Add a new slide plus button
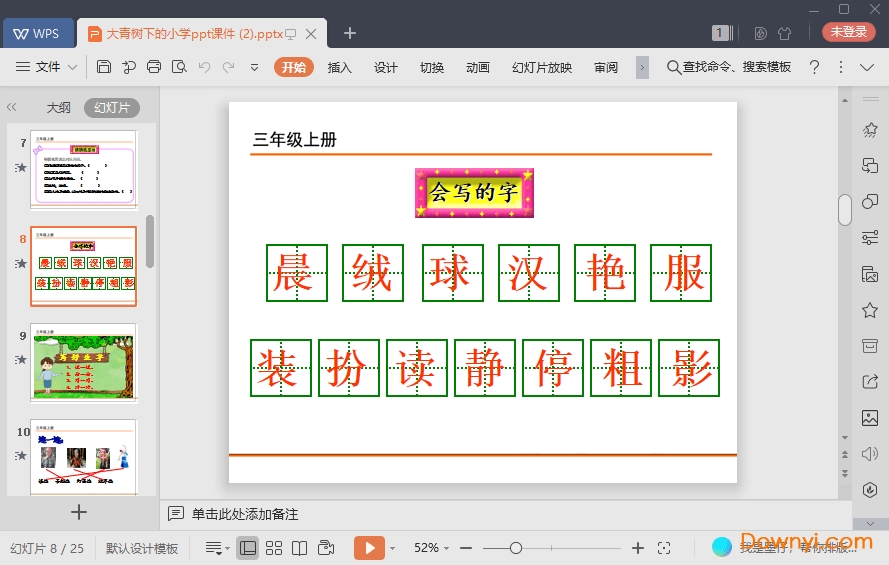The height and width of the screenshot is (565, 889). pos(79,512)
